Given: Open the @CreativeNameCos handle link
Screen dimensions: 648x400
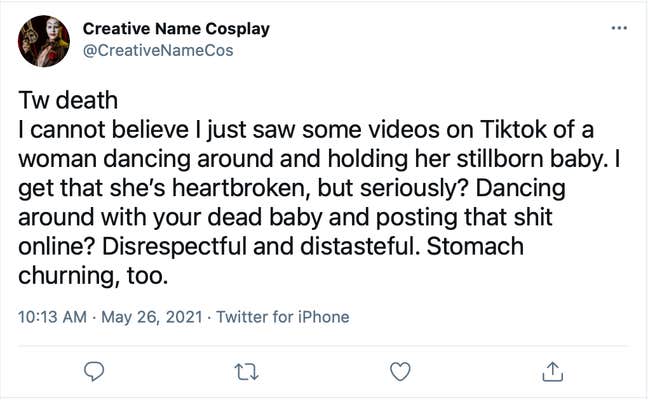Looking at the screenshot, I should point(157,50).
